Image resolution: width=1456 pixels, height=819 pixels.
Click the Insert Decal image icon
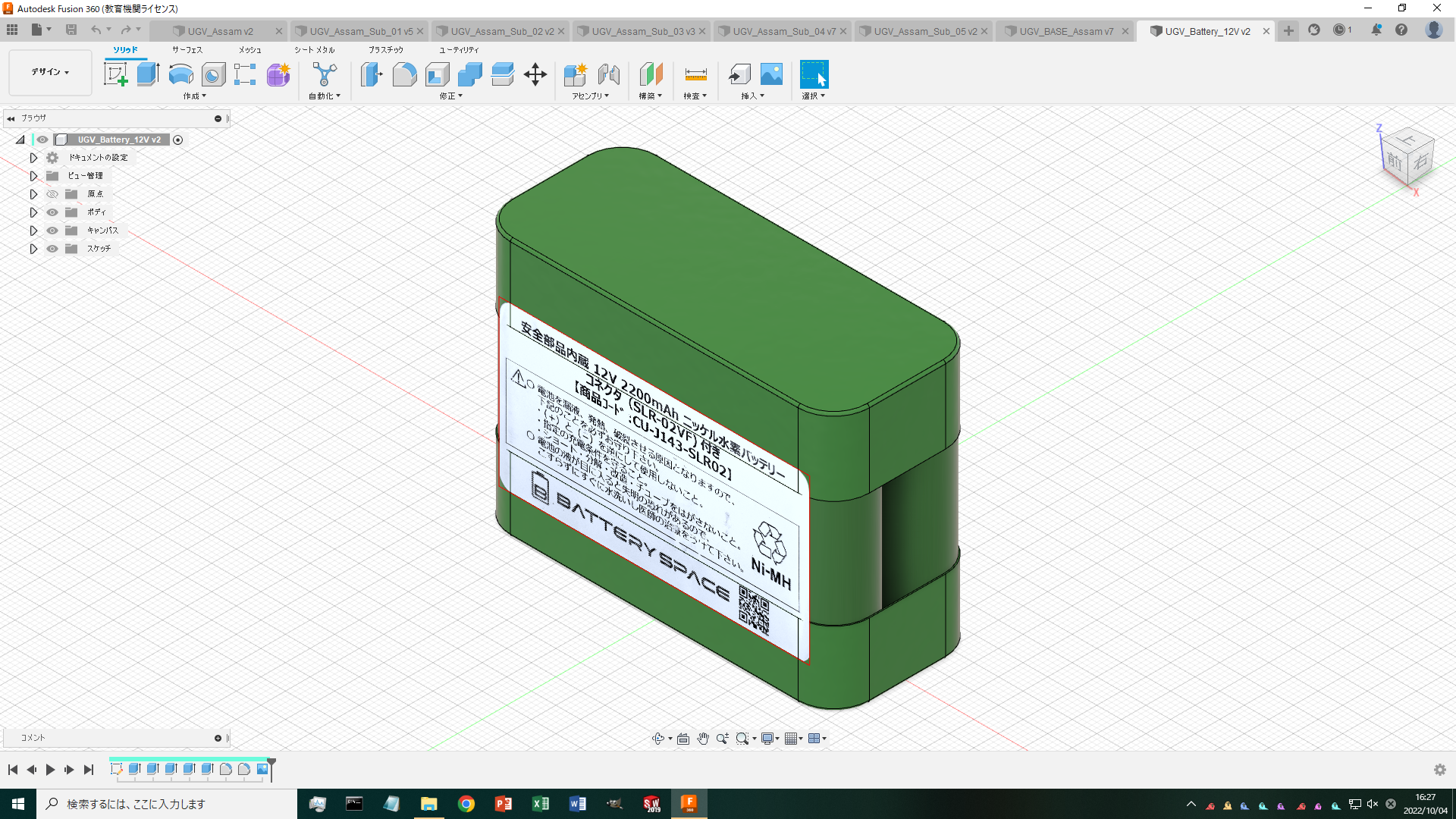tap(771, 74)
